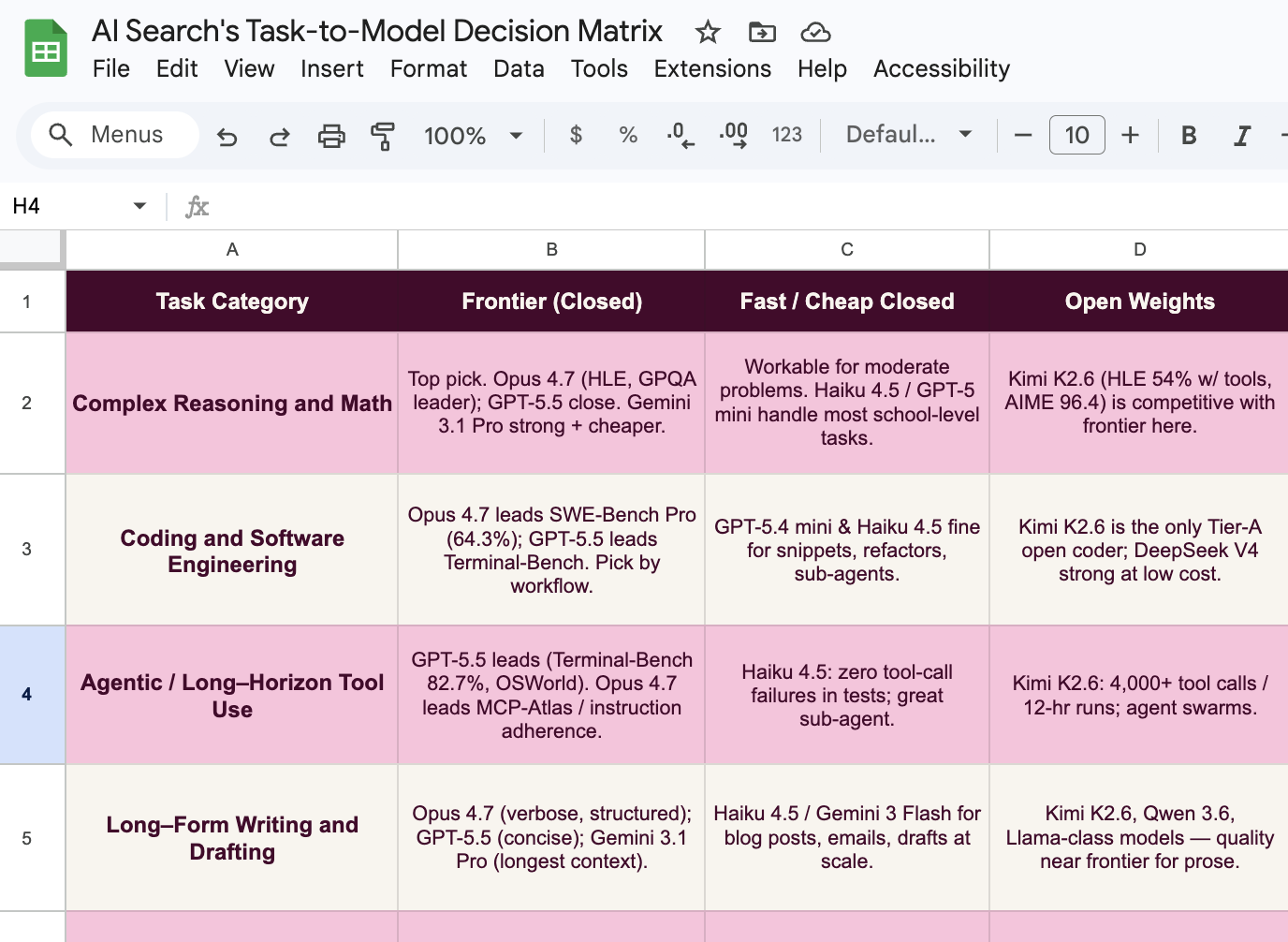Screen dimensions: 1288x942
Task: Click the select-all corner box
Action: tap(32, 250)
